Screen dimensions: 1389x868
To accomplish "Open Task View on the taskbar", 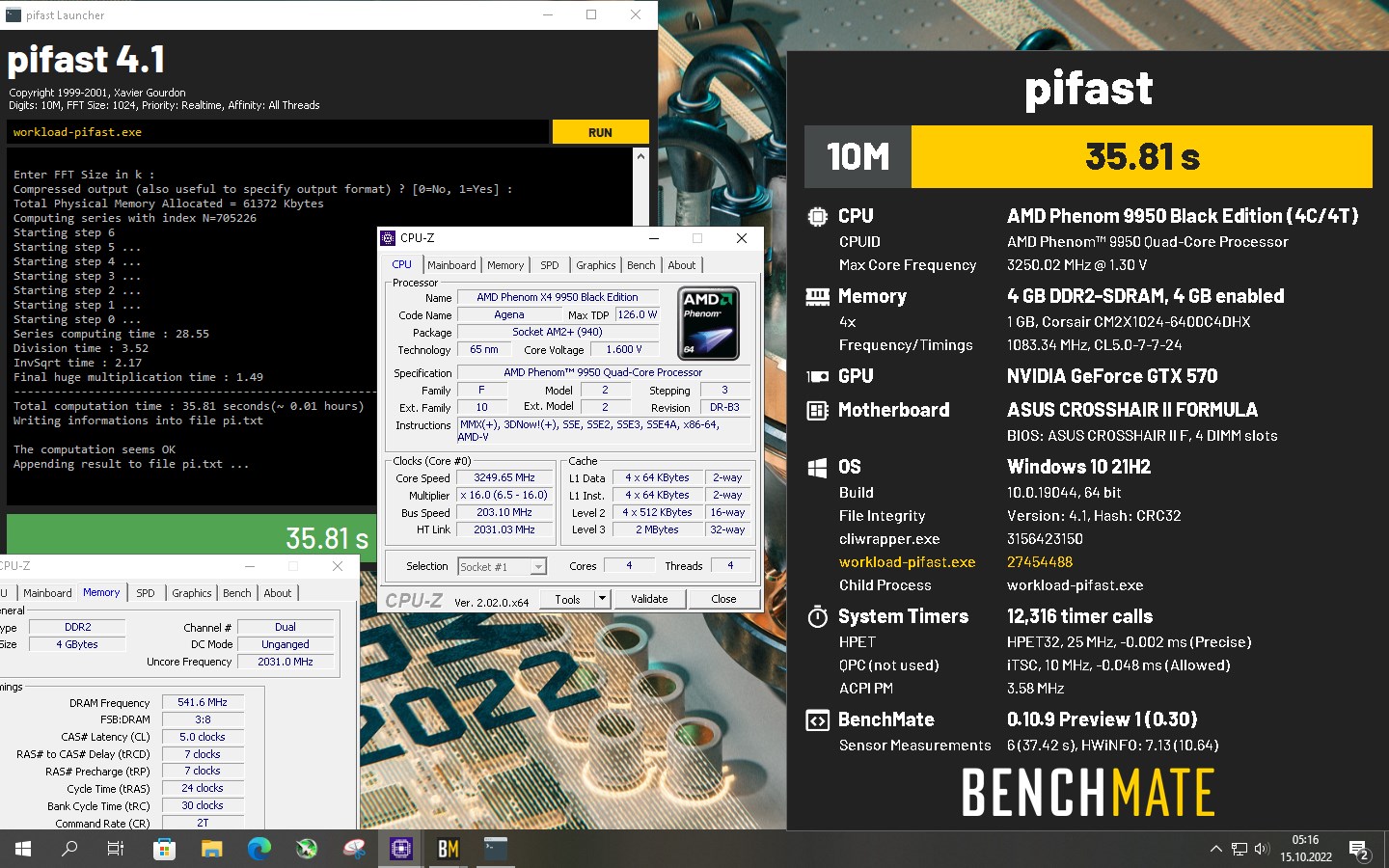I will [116, 849].
